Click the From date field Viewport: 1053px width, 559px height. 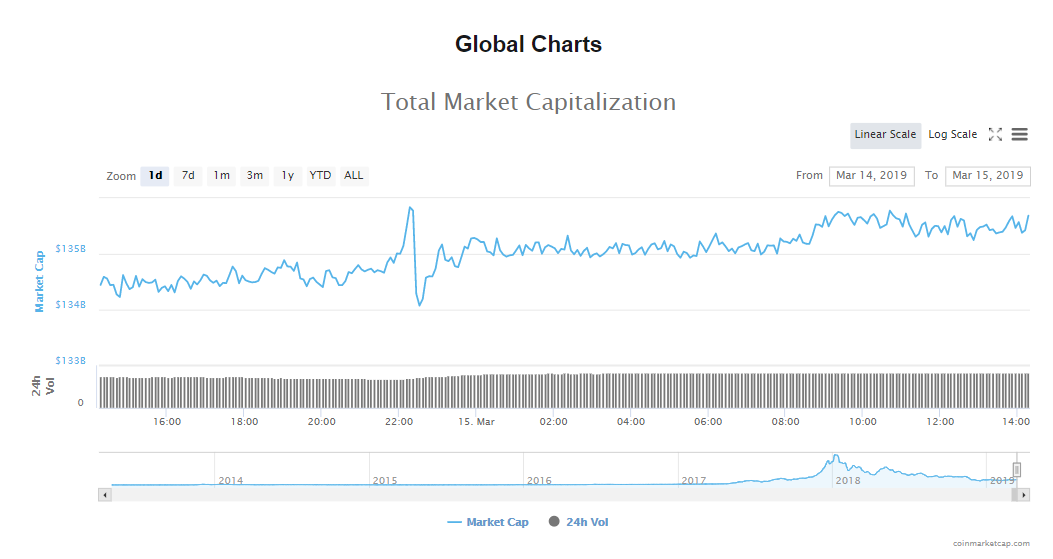pos(871,176)
